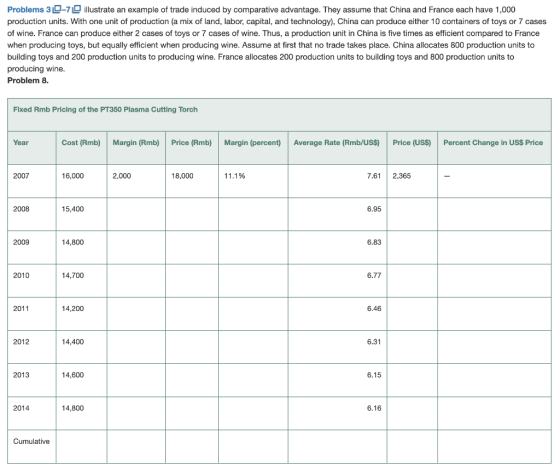This screenshot has height=468, width=560.
Task: Select the 2008 empty Margin (Rmb) cell
Action: point(136,214)
